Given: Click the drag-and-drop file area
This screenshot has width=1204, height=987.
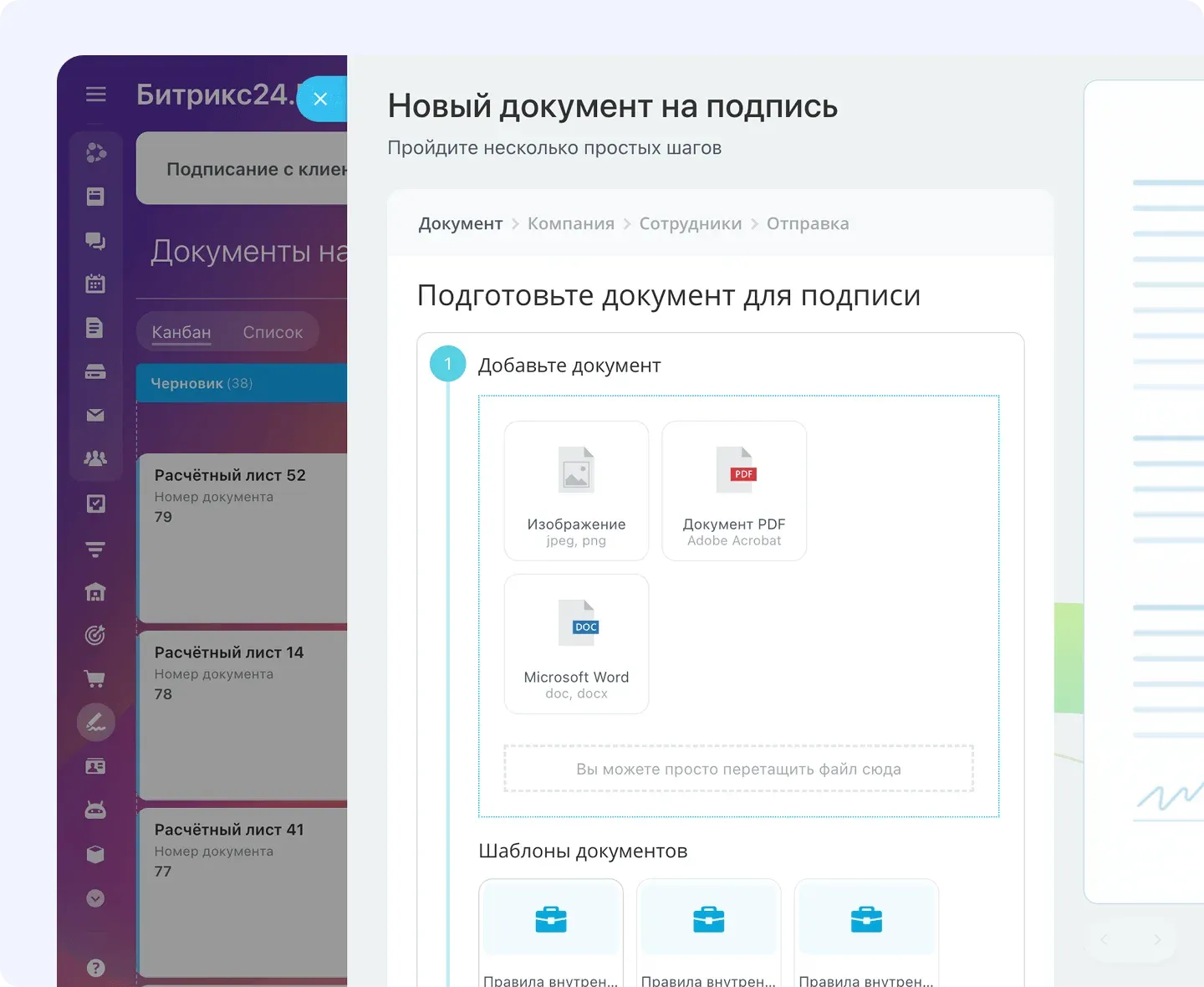Looking at the screenshot, I should (x=738, y=769).
